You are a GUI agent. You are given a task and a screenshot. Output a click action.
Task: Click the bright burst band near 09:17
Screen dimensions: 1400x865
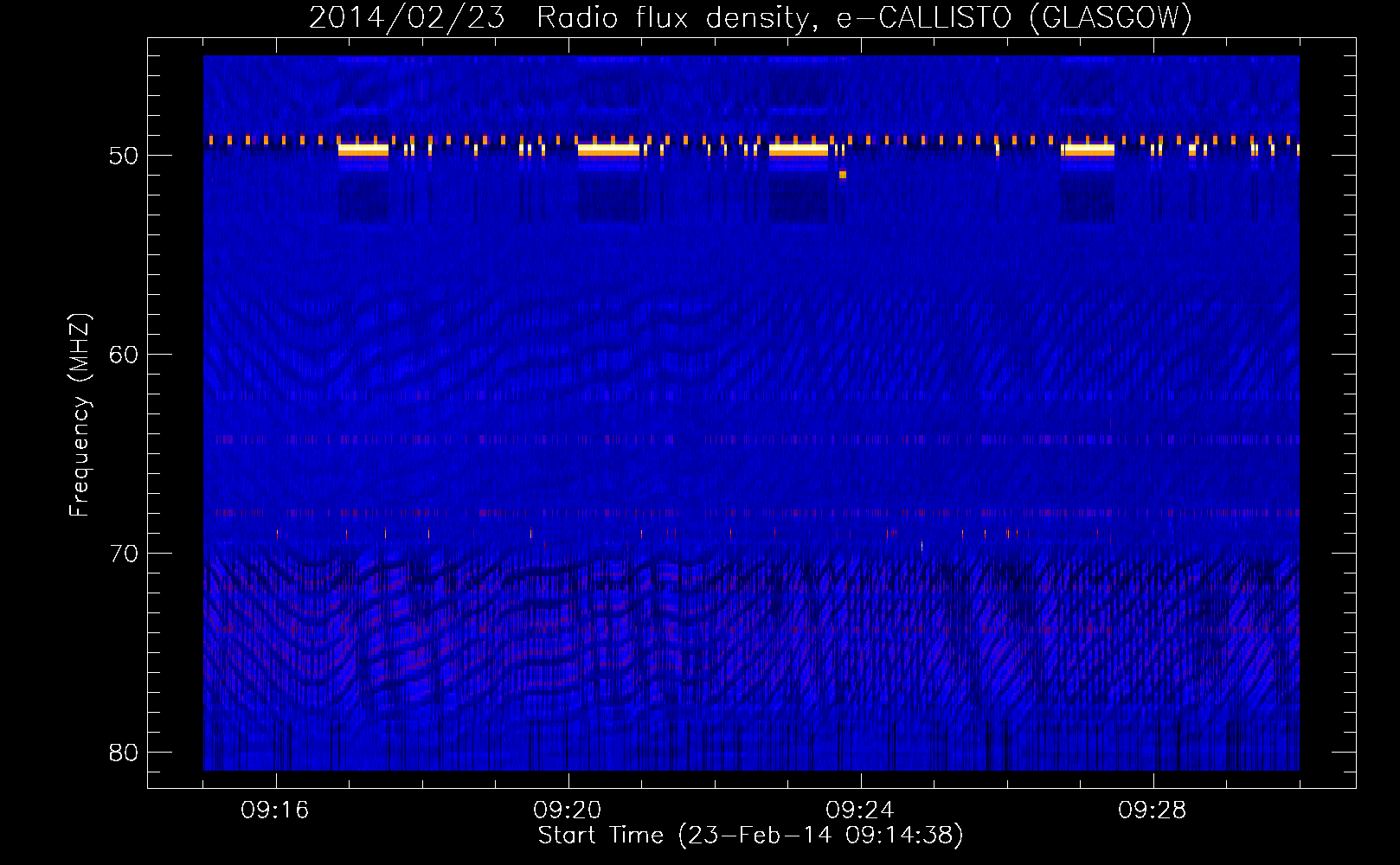[363, 150]
